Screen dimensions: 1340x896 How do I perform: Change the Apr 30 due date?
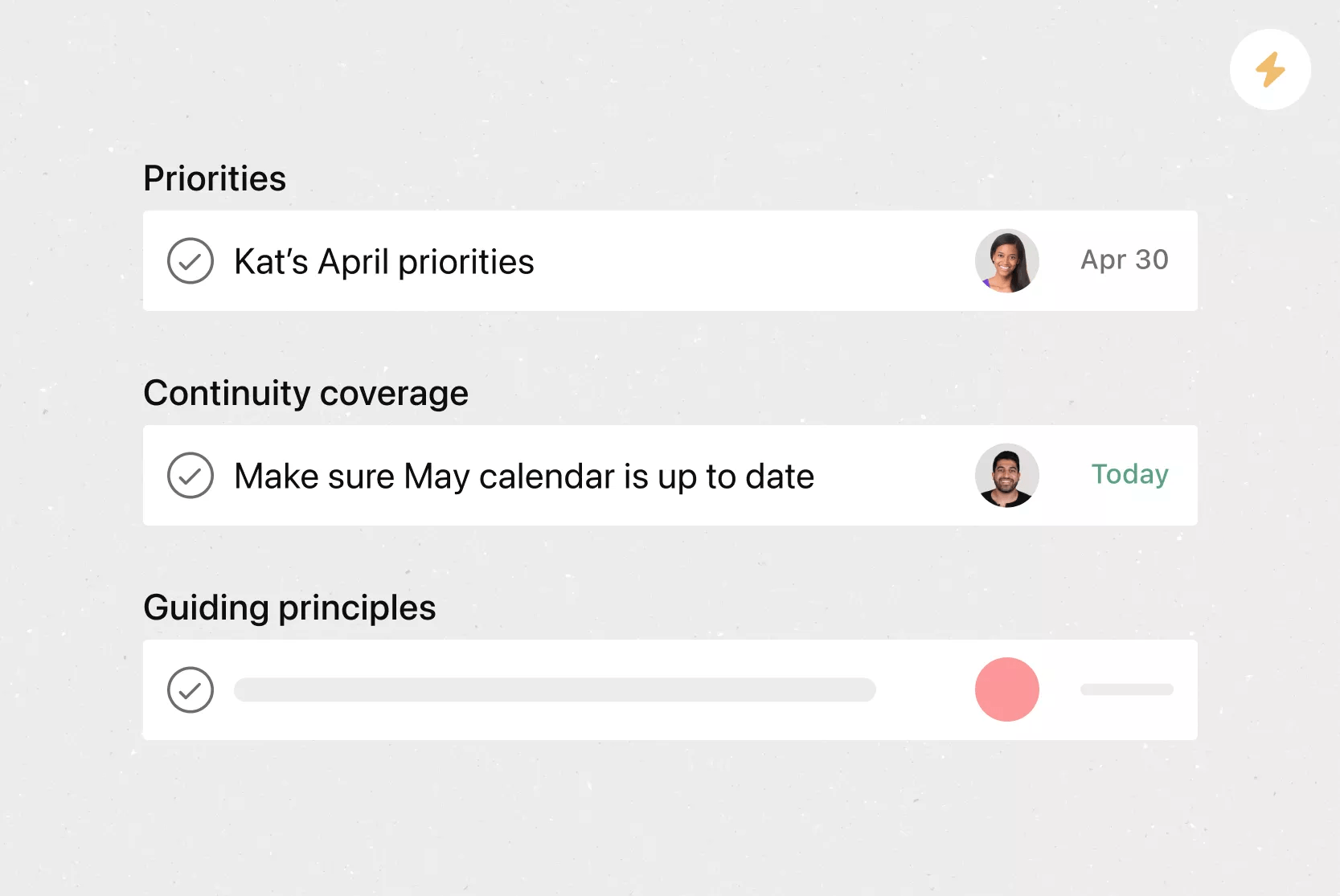tap(1124, 260)
